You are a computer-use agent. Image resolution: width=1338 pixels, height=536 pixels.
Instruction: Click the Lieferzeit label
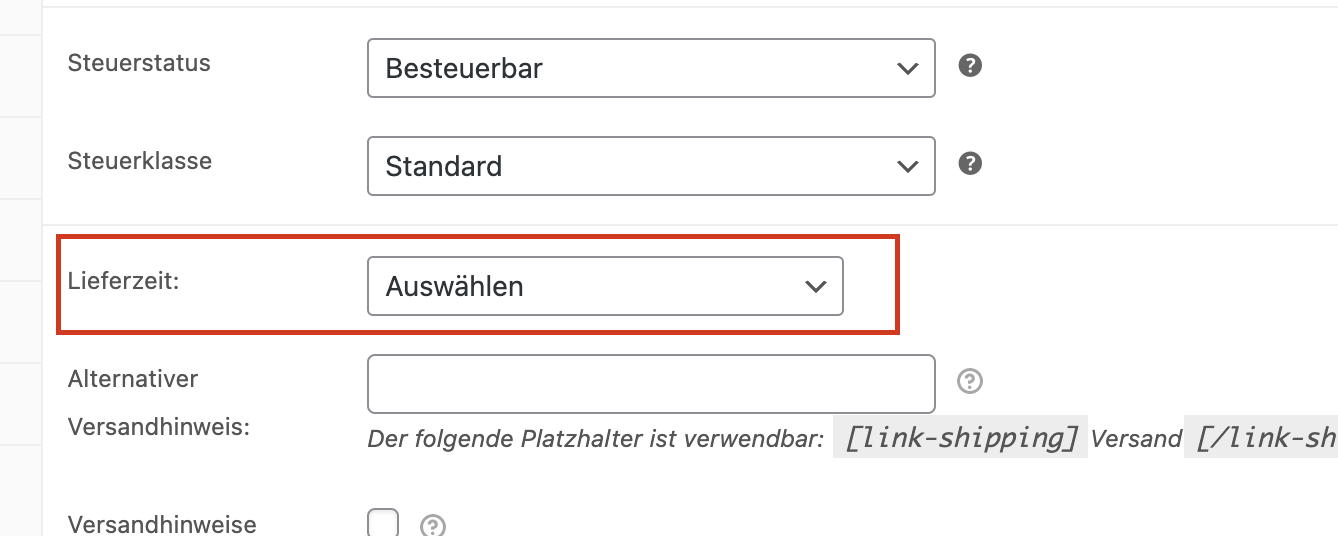tap(123, 281)
